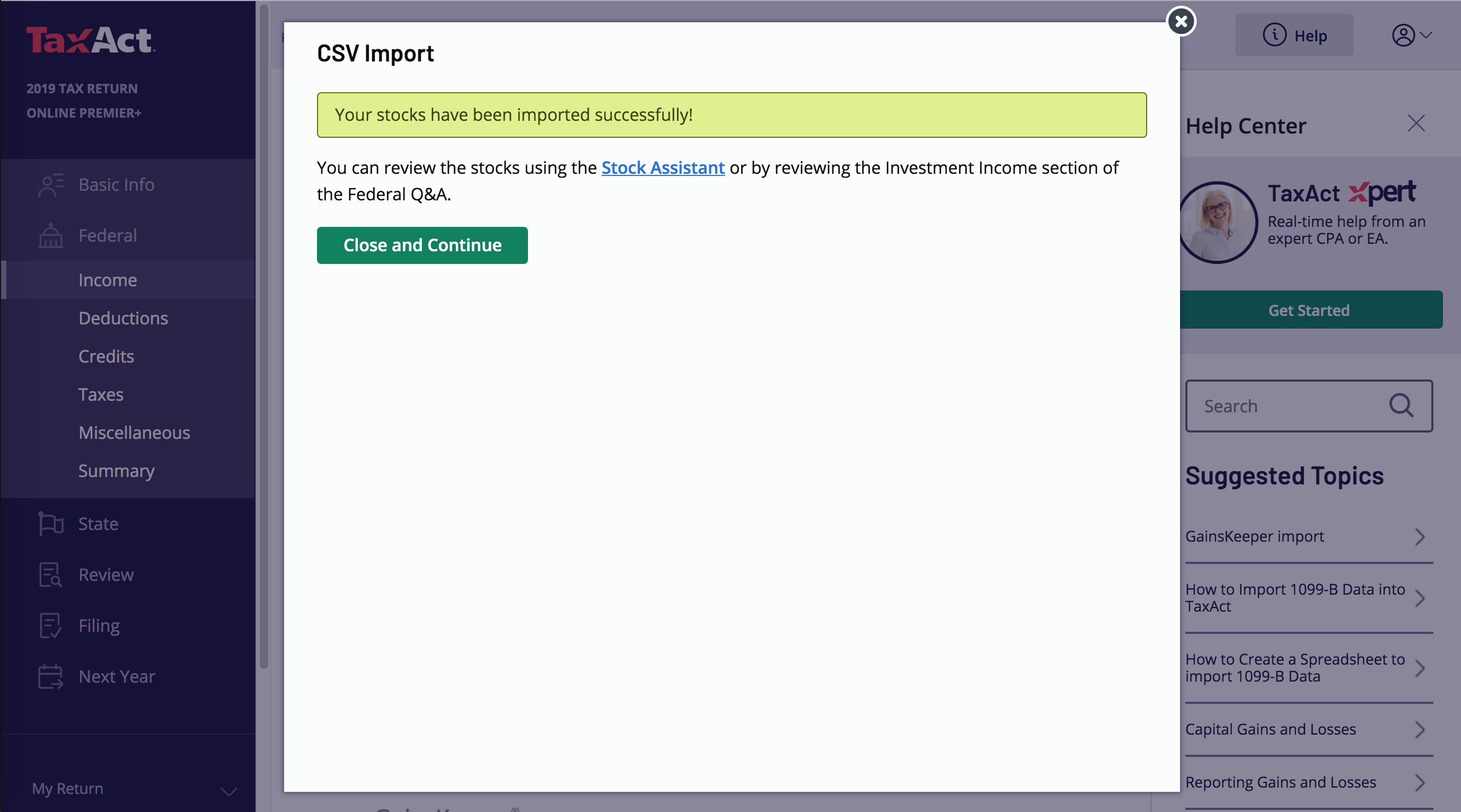Click the Get Started Xpert button
Viewport: 1461px width, 812px height.
pyautogui.click(x=1308, y=310)
